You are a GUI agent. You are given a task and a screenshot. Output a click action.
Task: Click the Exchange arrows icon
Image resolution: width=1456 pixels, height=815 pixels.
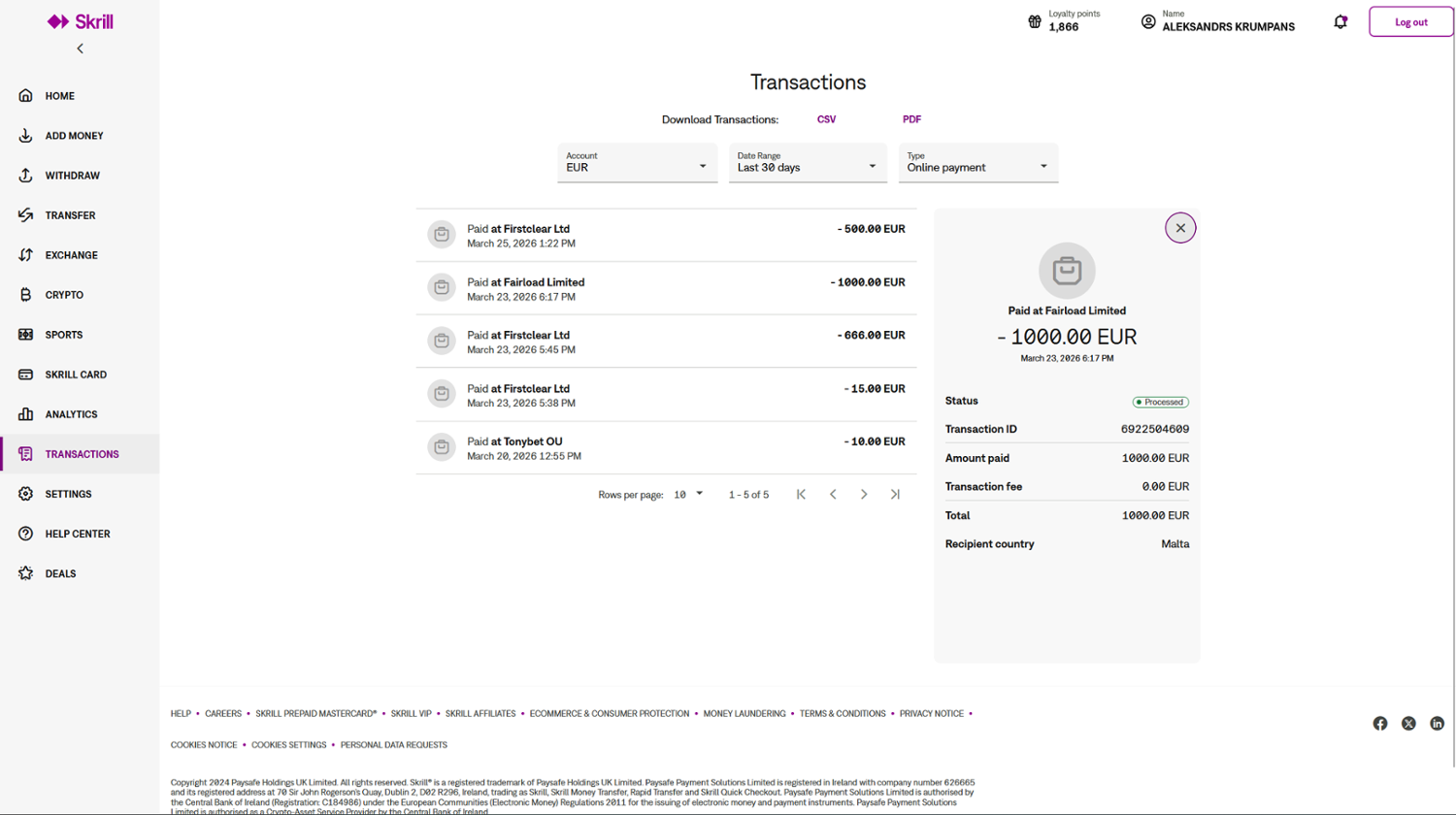[25, 255]
